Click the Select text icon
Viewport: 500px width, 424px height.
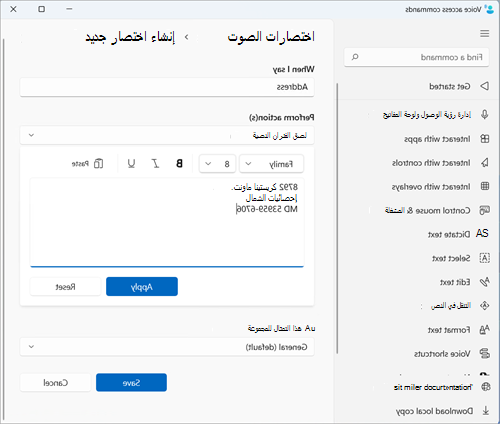(484, 258)
